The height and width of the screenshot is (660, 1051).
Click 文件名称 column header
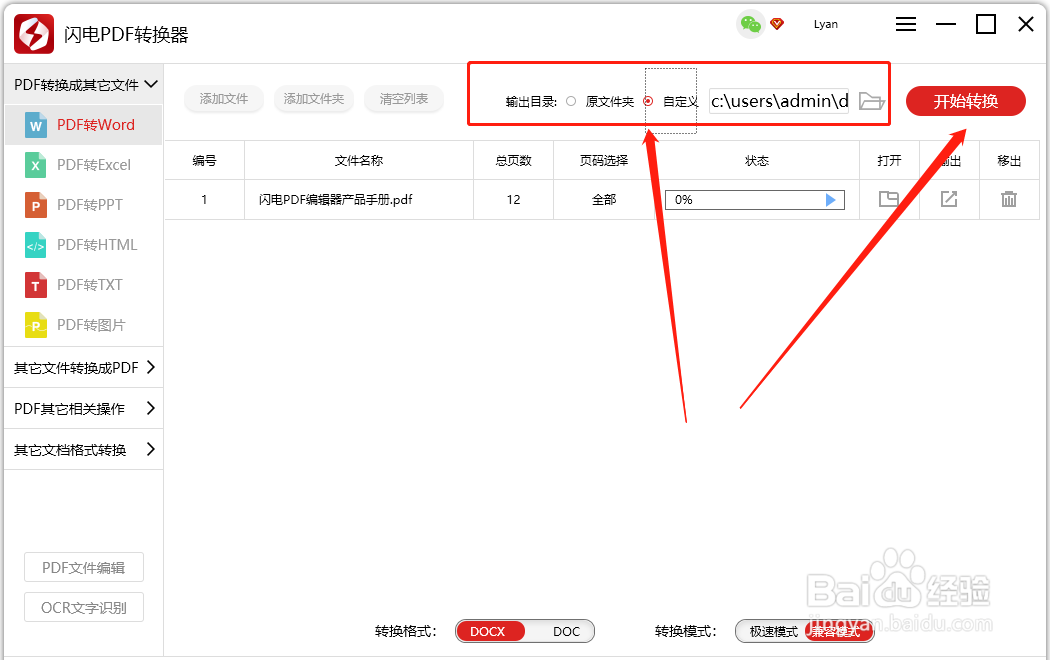tap(359, 161)
